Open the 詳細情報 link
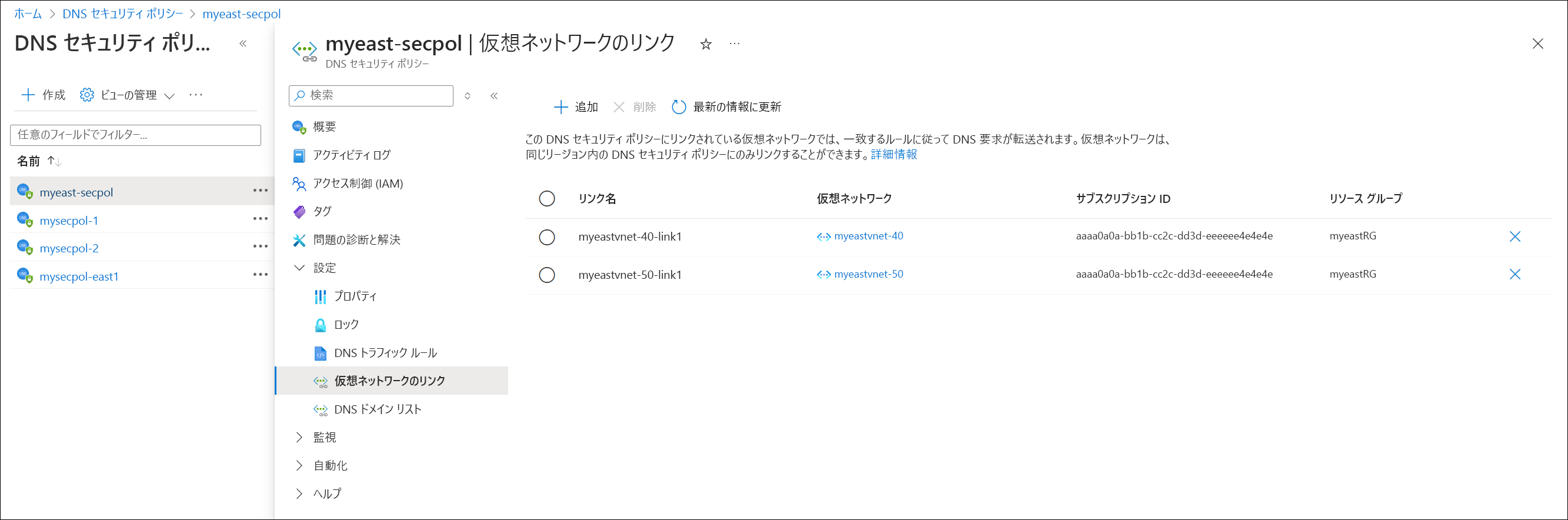Image resolution: width=1568 pixels, height=520 pixels. tap(893, 155)
